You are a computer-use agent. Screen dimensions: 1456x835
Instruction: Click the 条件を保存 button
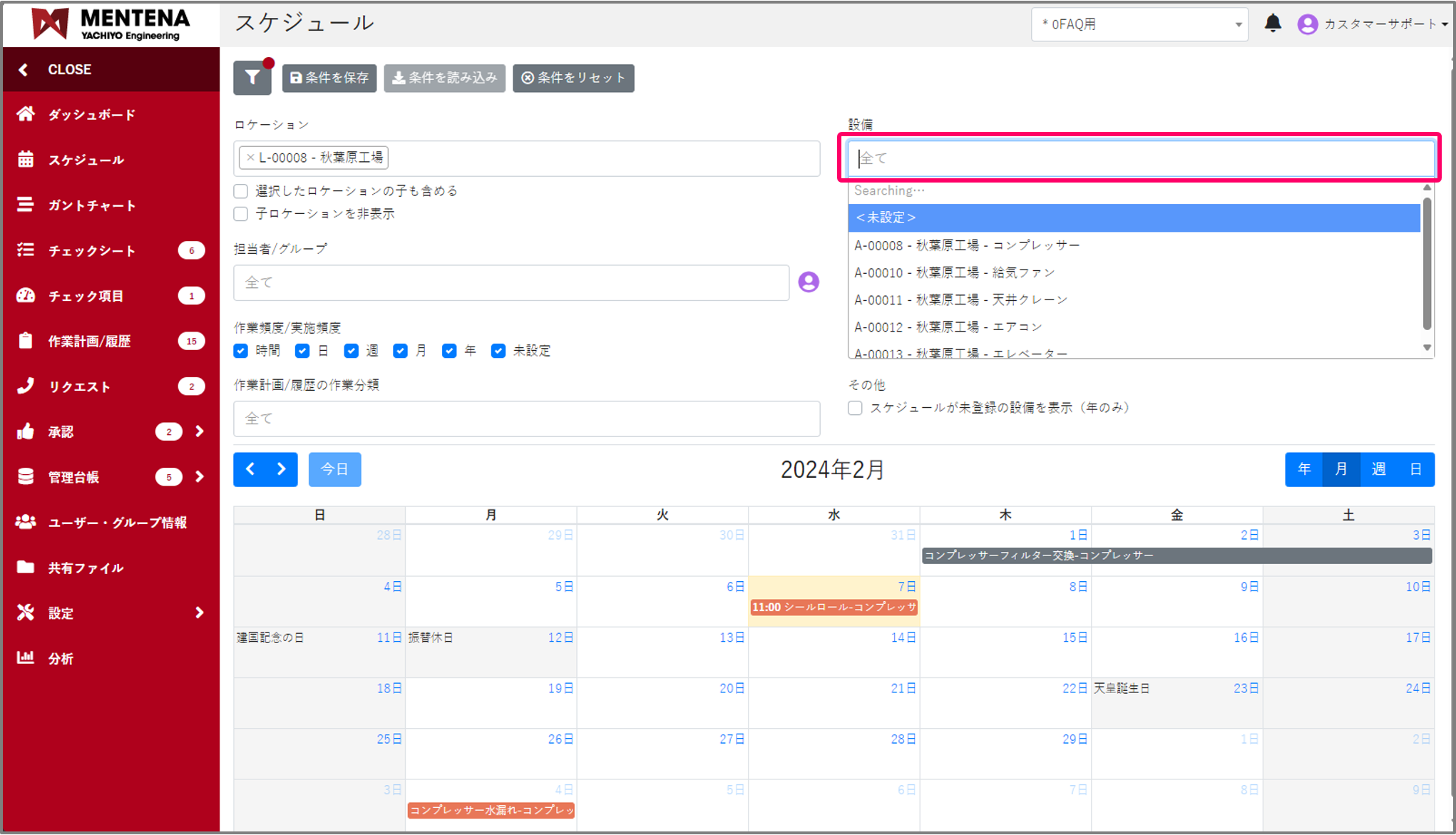[x=329, y=78]
